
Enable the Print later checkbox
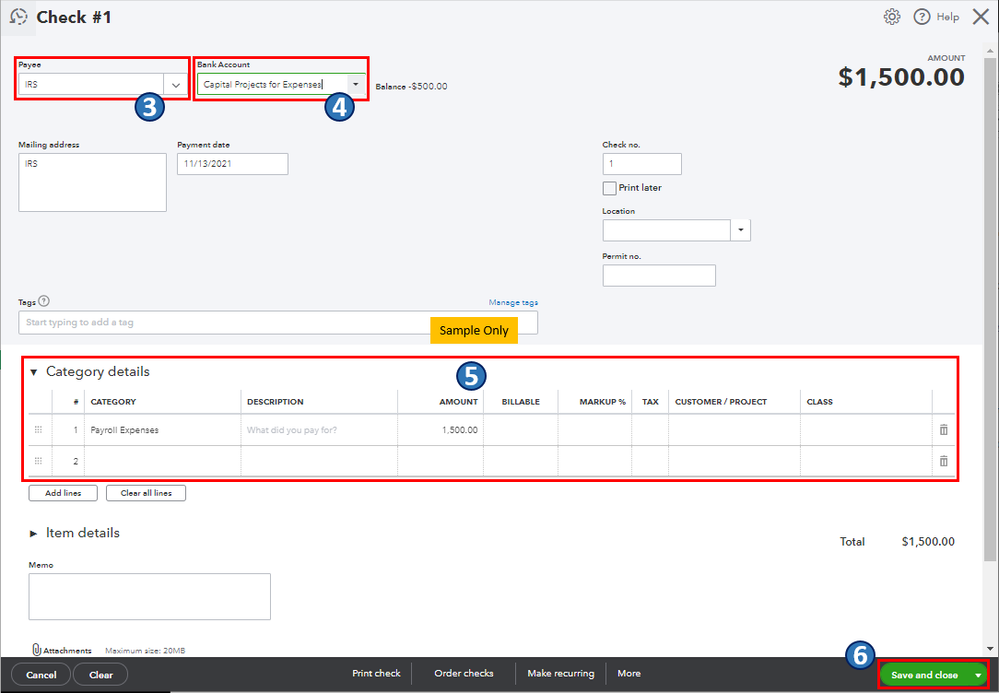pyautogui.click(x=609, y=188)
